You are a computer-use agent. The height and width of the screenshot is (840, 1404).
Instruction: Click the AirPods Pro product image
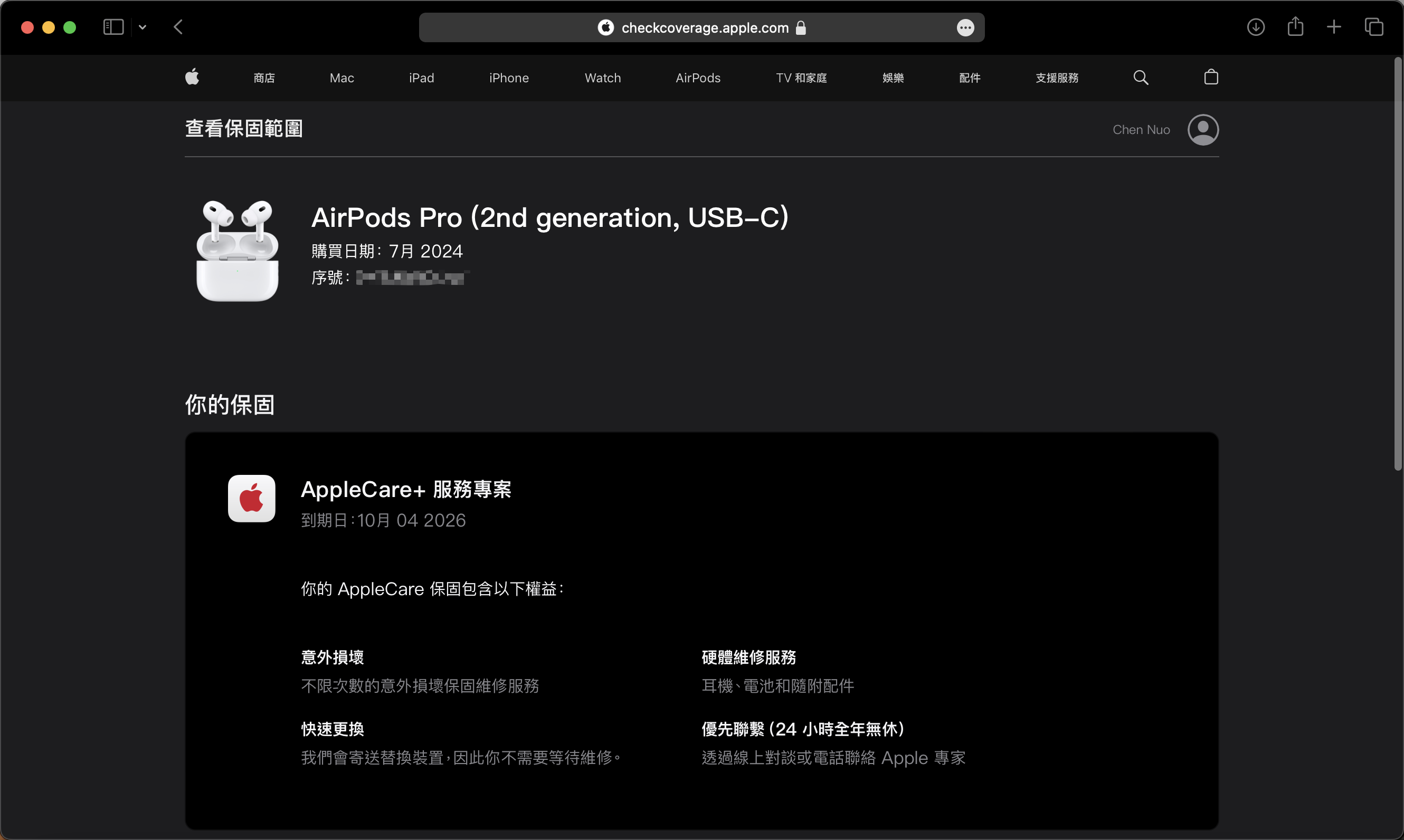click(237, 251)
